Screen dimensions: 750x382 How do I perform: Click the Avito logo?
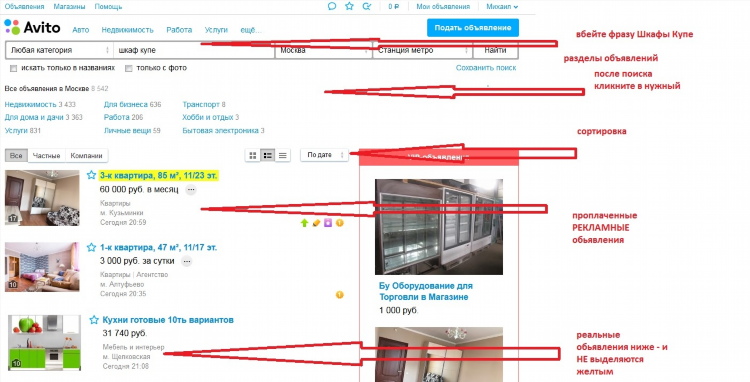32,27
